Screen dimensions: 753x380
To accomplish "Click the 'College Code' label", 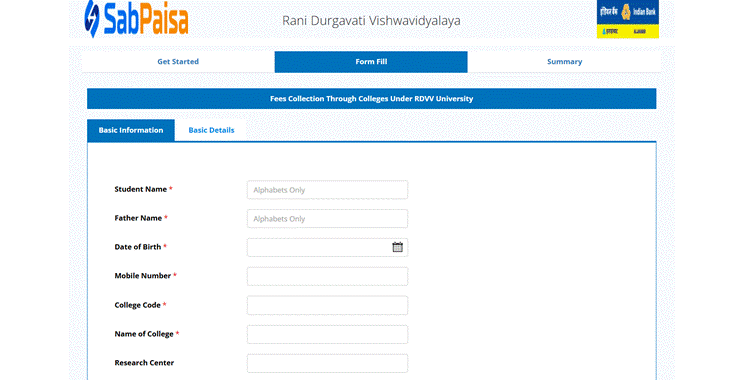I will 137,305.
